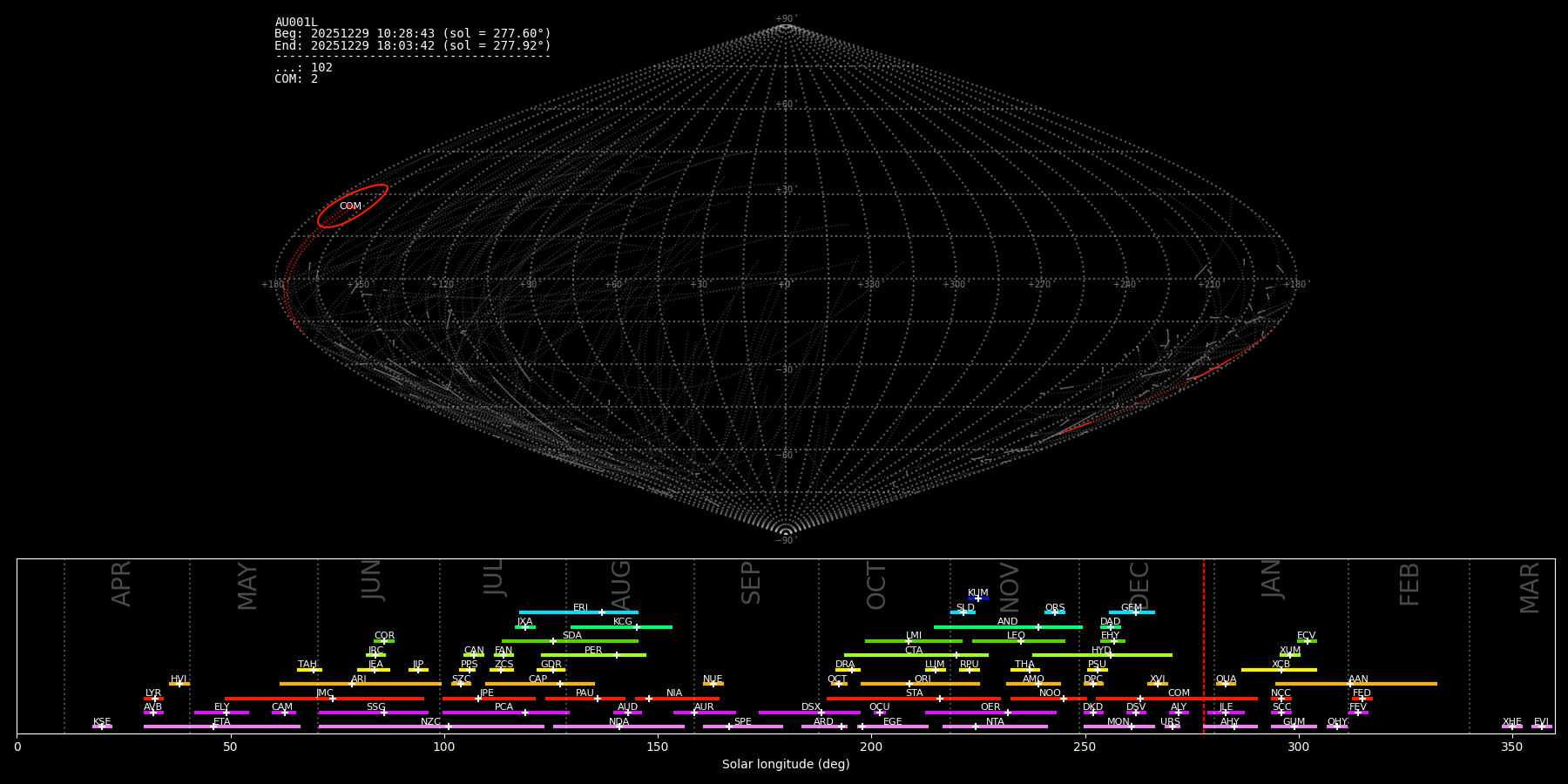
Task: Click the Beg: 20251229 10:28:43 line
Action: click(x=413, y=34)
